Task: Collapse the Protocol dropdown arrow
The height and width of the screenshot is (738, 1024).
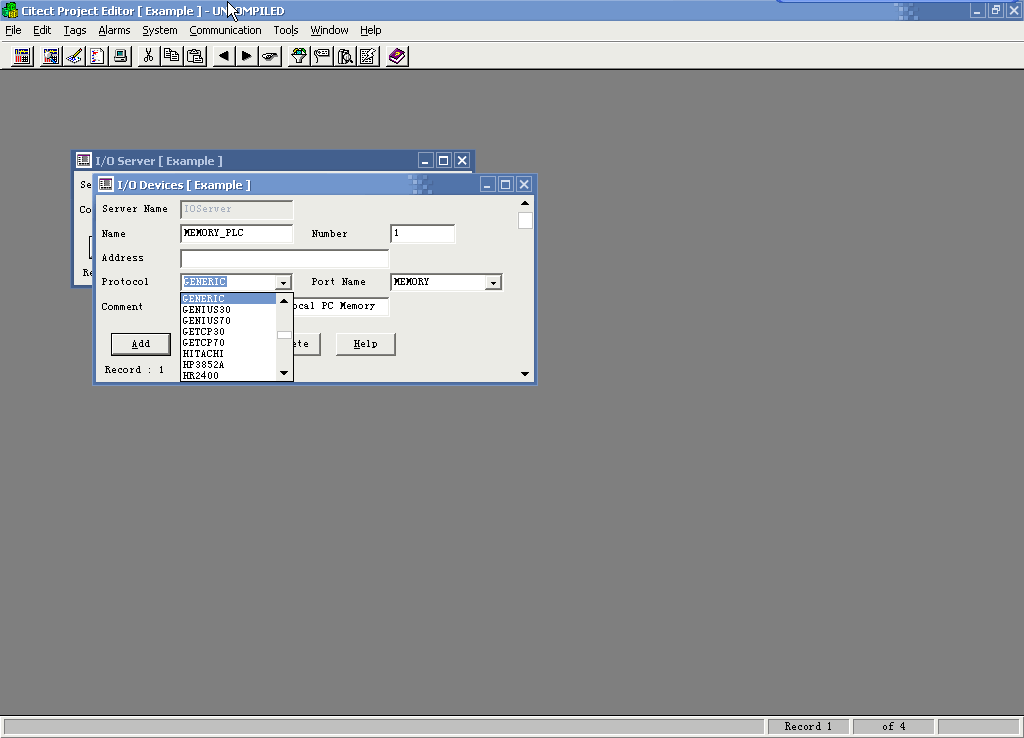Action: point(283,282)
